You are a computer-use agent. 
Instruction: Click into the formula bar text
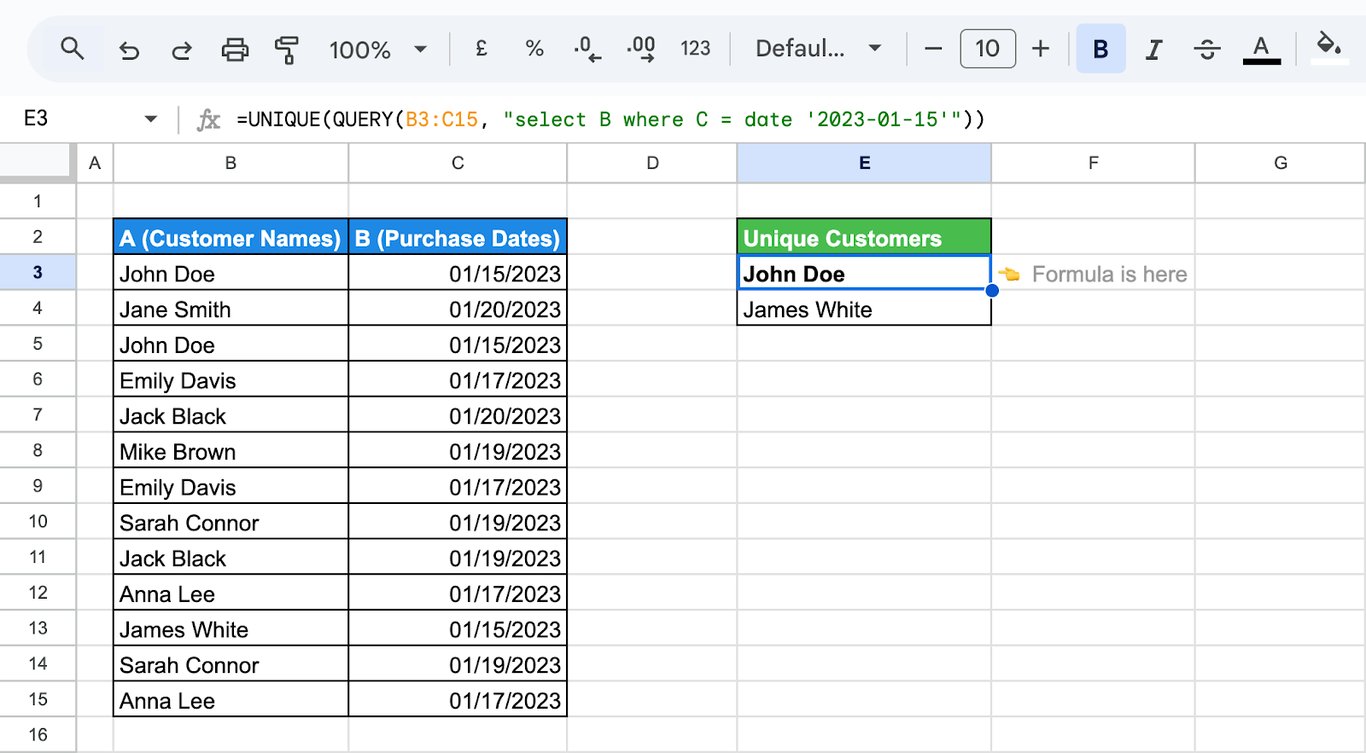[611, 120]
